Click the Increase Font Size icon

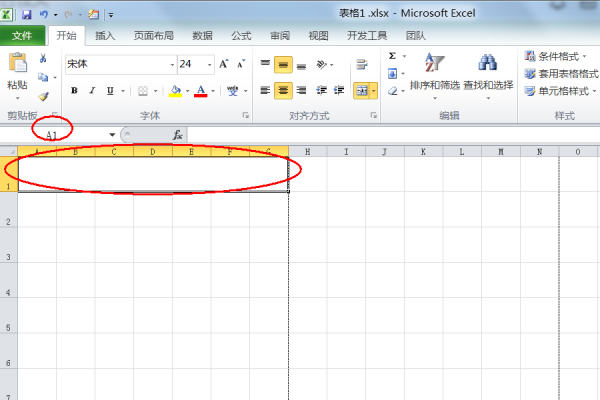click(x=223, y=64)
